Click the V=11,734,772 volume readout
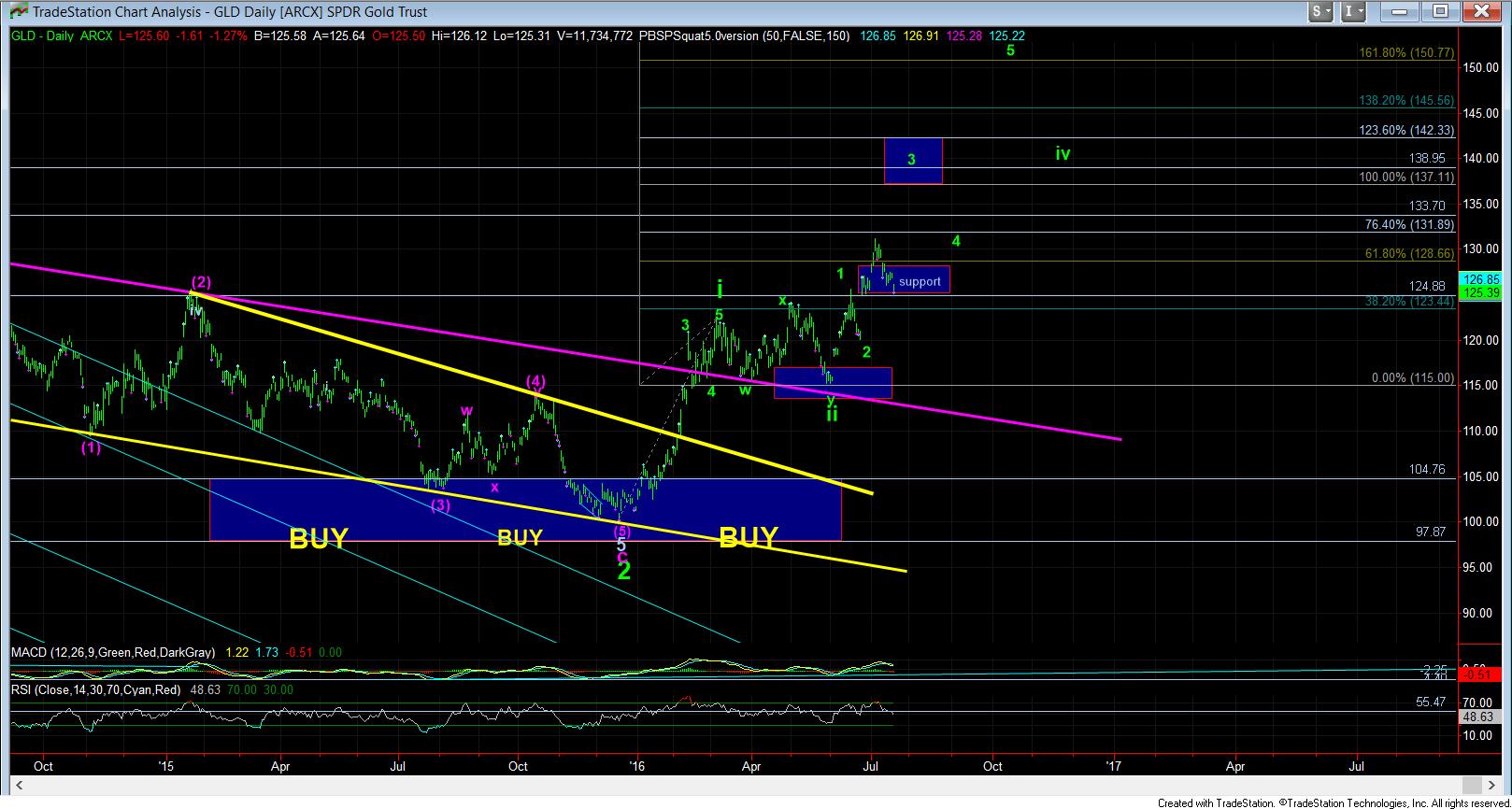Viewport: 1512px width, 809px height. point(594,35)
